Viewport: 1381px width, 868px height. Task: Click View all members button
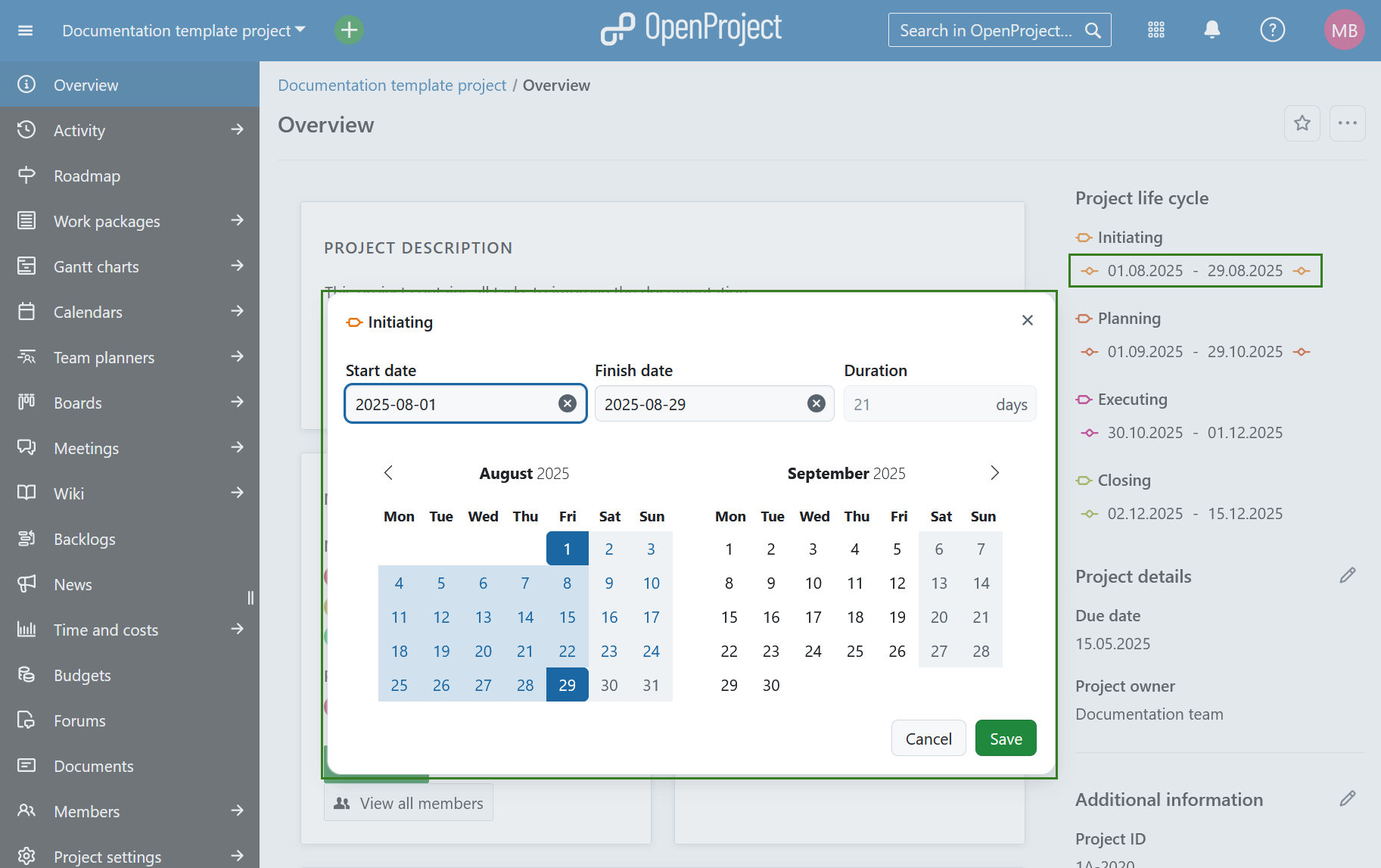(409, 803)
